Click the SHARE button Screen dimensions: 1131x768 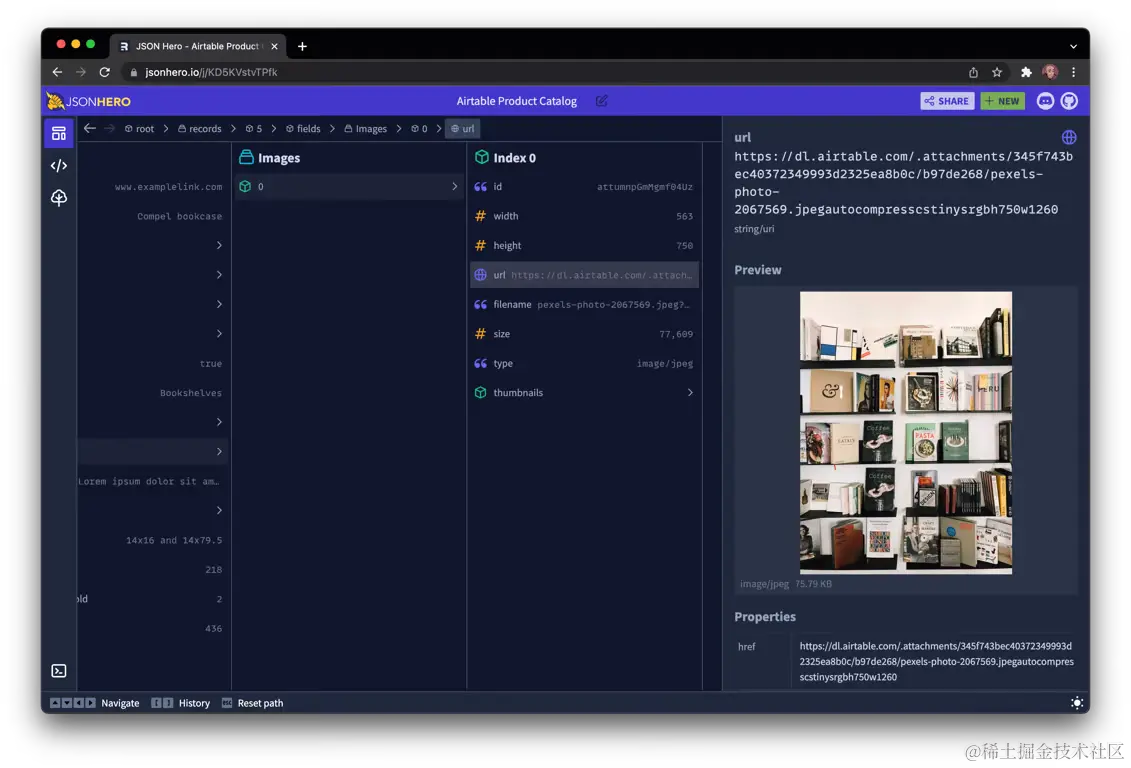click(x=947, y=101)
